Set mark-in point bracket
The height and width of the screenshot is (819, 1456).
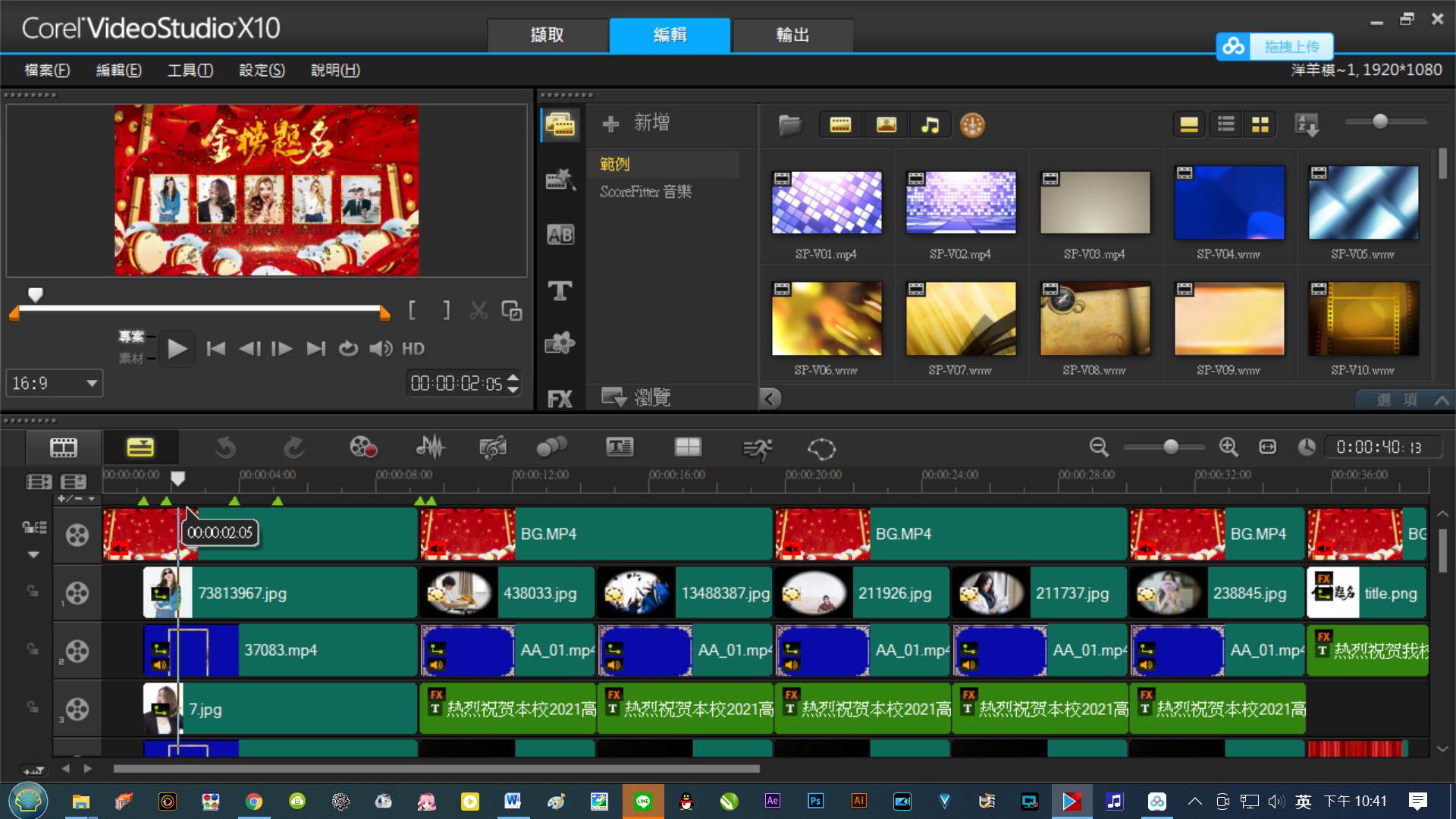tap(412, 310)
